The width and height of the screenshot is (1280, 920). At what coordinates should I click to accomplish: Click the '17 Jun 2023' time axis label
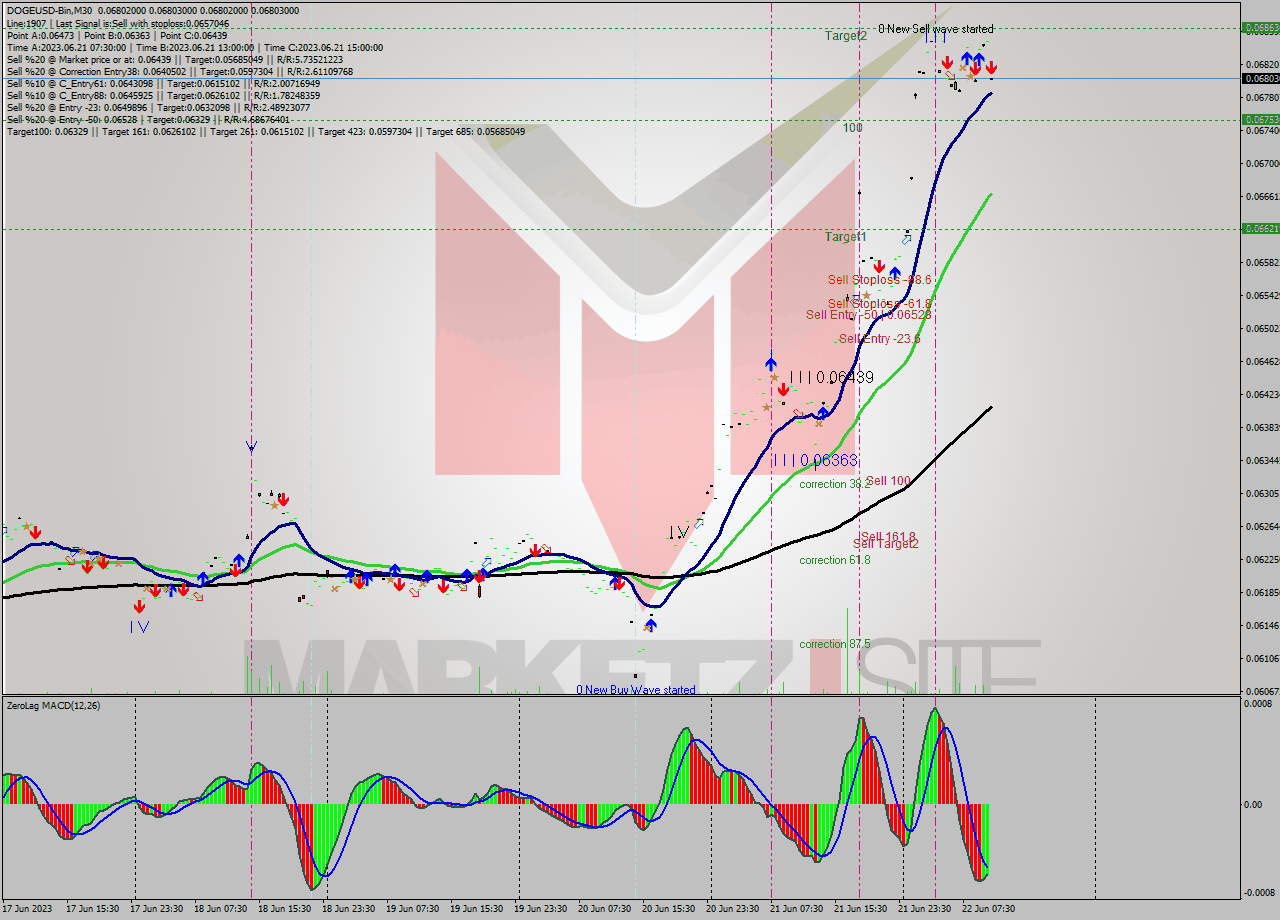coord(28,909)
